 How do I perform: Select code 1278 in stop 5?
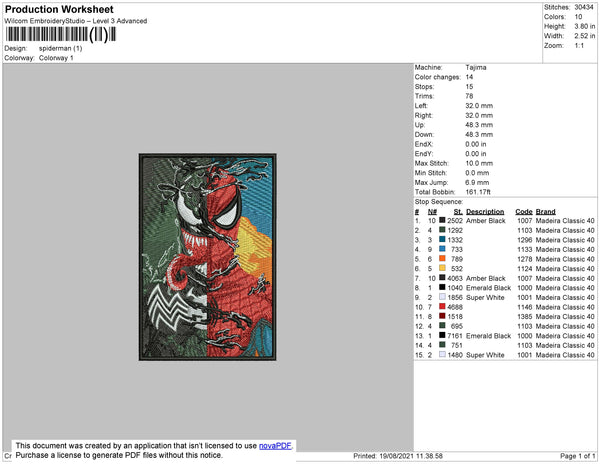525,259
